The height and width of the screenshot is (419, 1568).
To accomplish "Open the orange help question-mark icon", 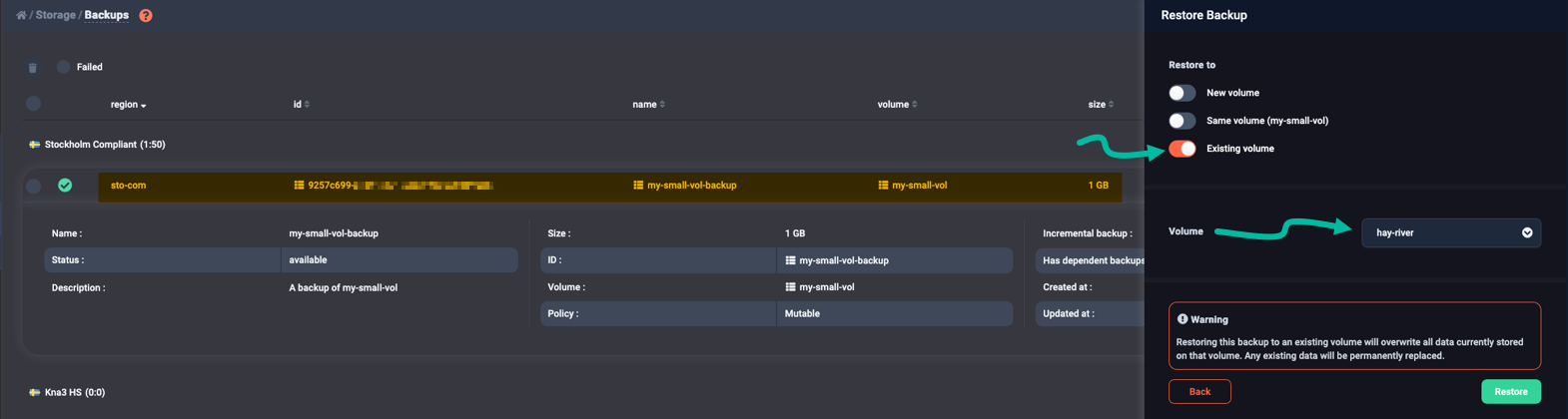I will [x=146, y=15].
